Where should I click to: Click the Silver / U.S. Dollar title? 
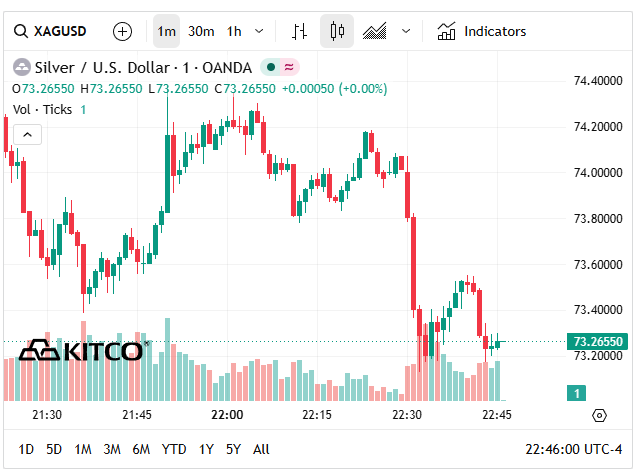tap(143, 68)
